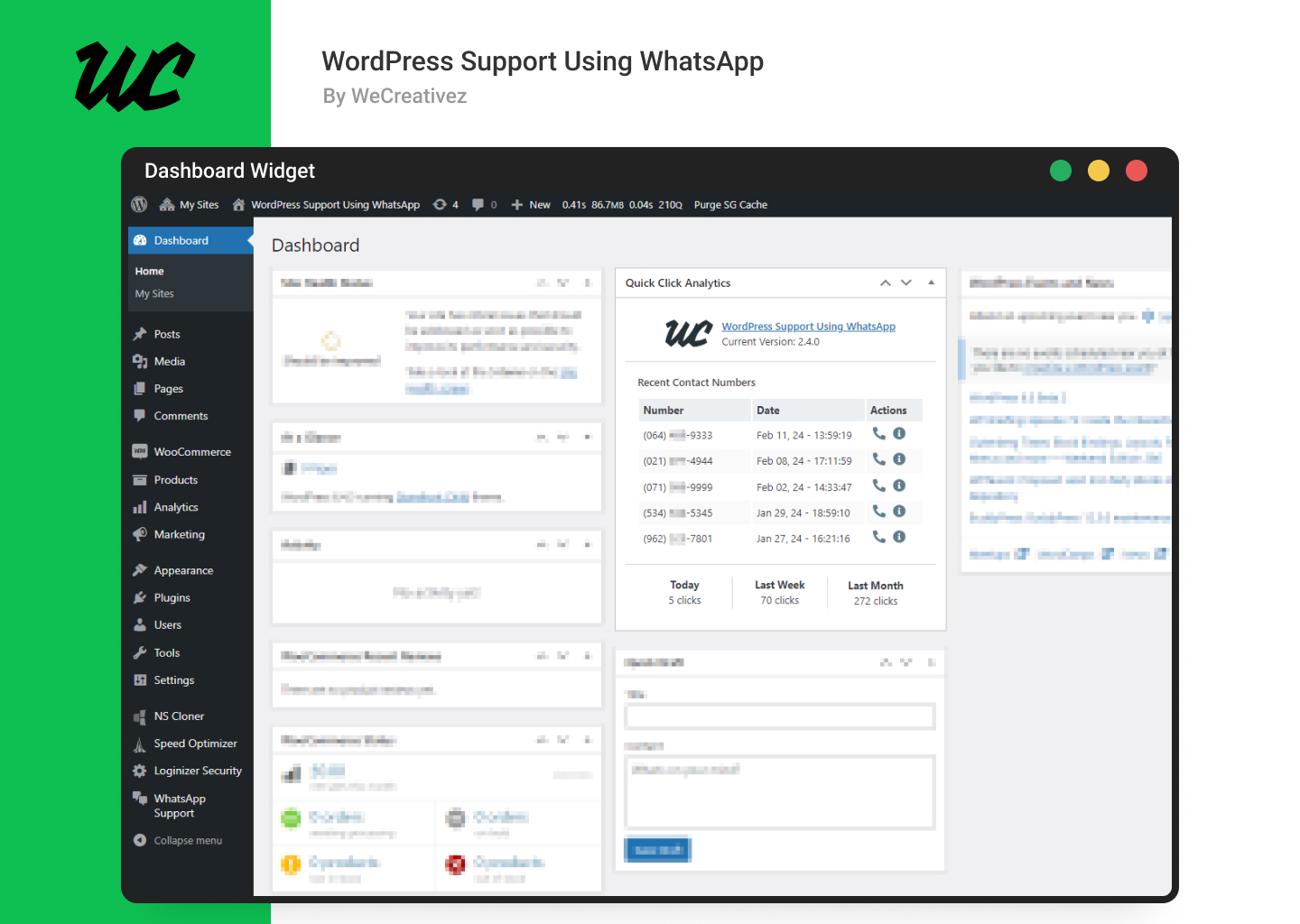The height and width of the screenshot is (924, 1300).
Task: Click the WooCommerce icon in the sidebar
Action: [140, 452]
